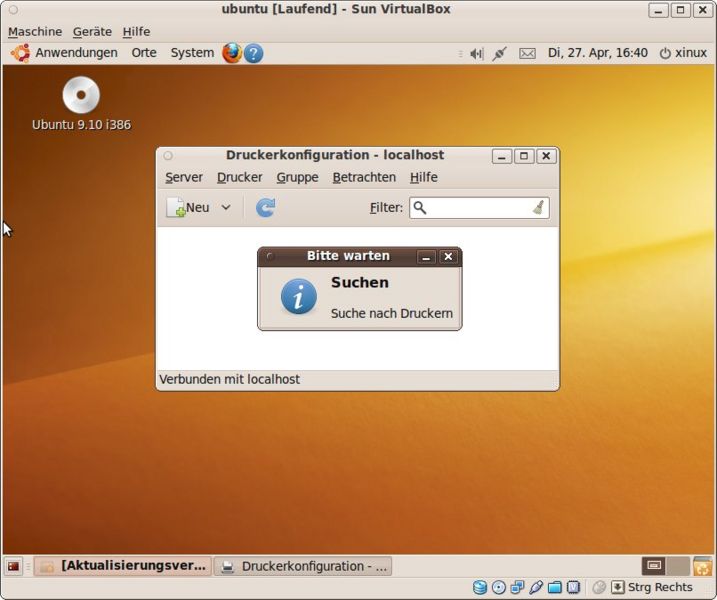Click the VirtualBox shared folders status icon
This screenshot has height=600, width=717.
coord(555,587)
